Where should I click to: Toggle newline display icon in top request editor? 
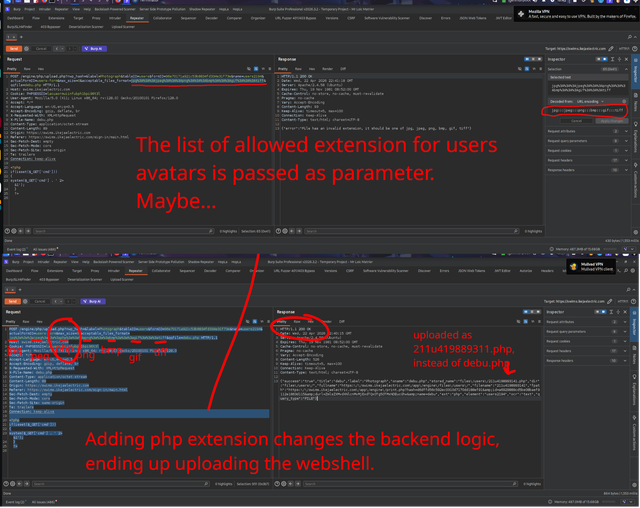pyautogui.click(x=263, y=69)
